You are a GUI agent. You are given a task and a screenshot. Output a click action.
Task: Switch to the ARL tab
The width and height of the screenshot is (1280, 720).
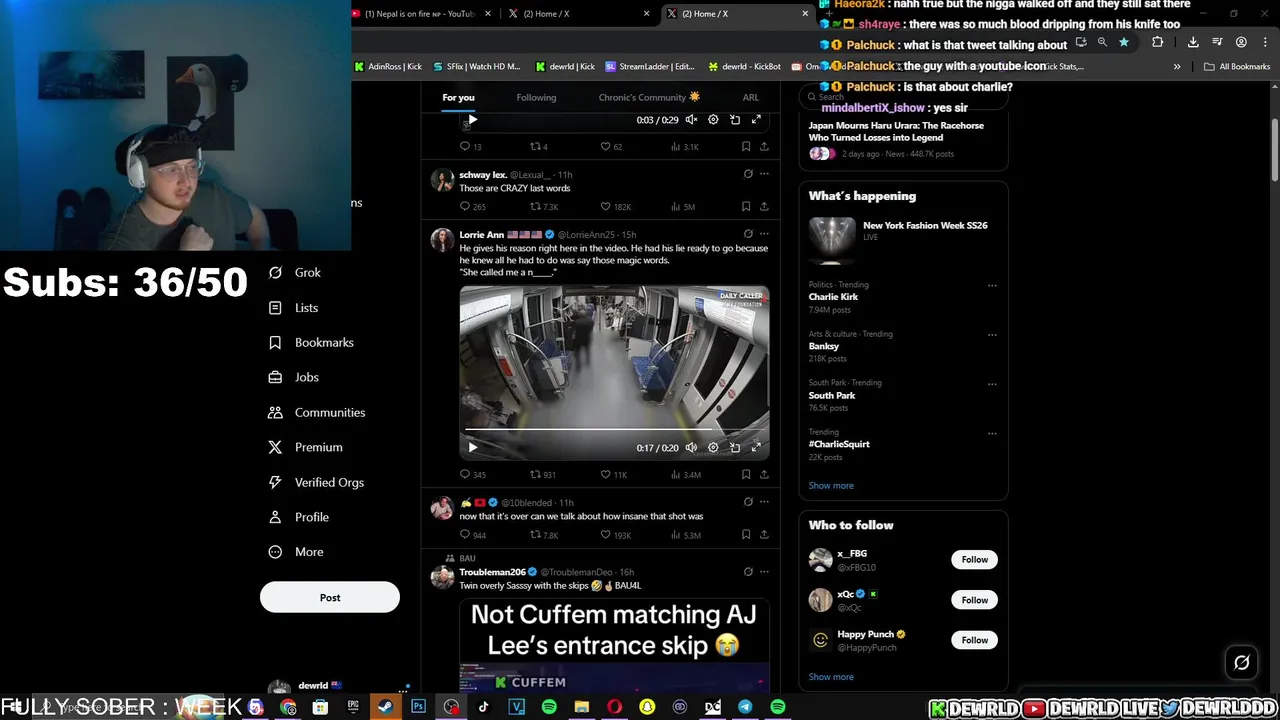pos(750,97)
